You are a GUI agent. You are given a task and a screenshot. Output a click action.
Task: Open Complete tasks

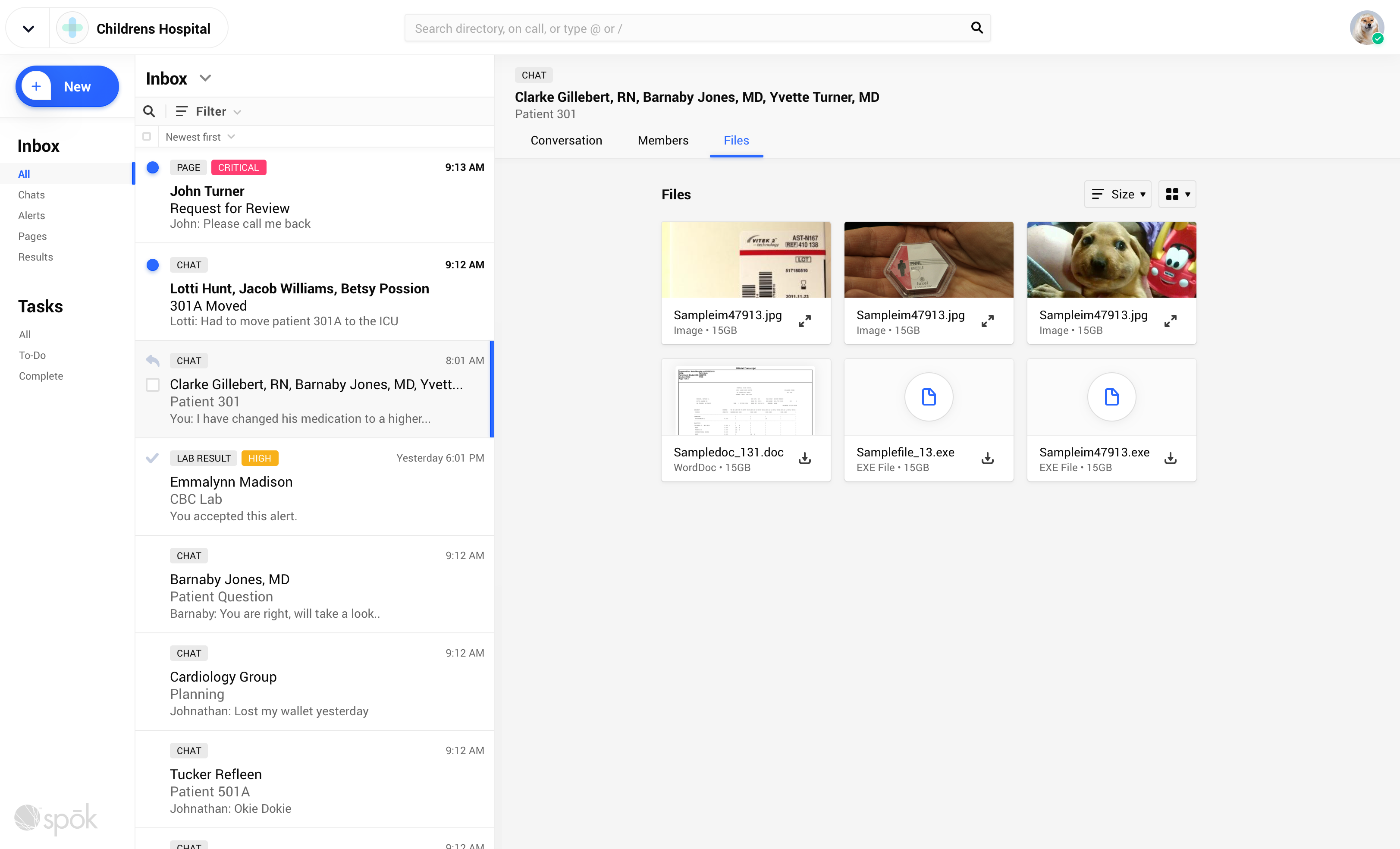point(41,376)
